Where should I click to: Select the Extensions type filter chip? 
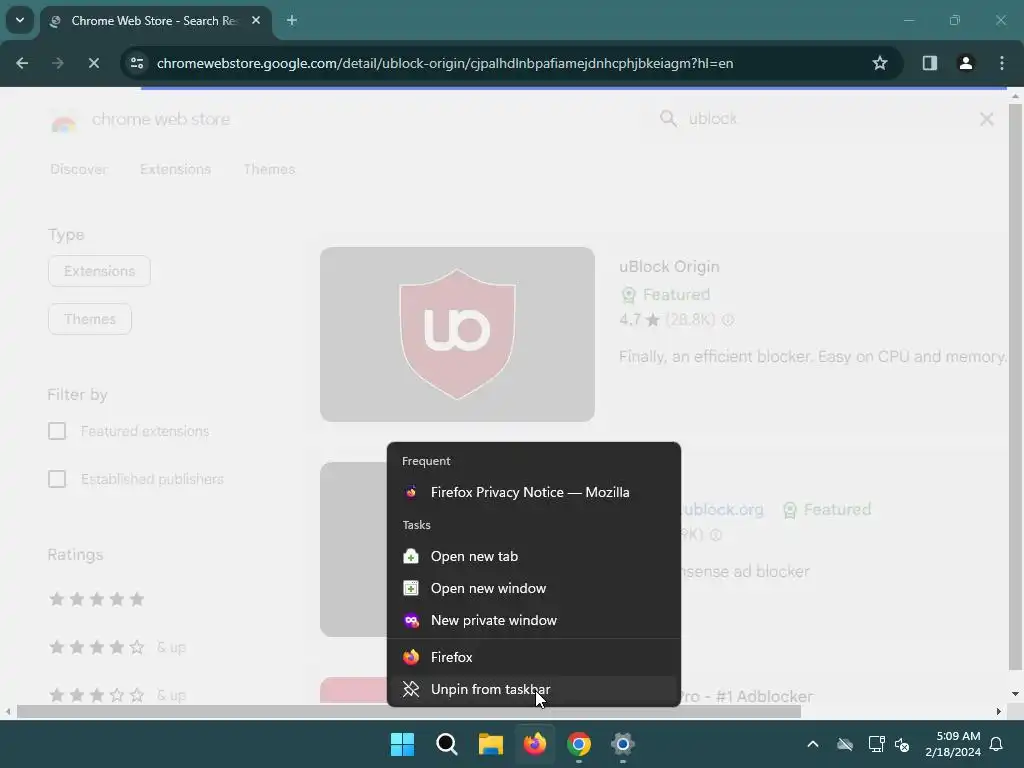click(x=99, y=271)
